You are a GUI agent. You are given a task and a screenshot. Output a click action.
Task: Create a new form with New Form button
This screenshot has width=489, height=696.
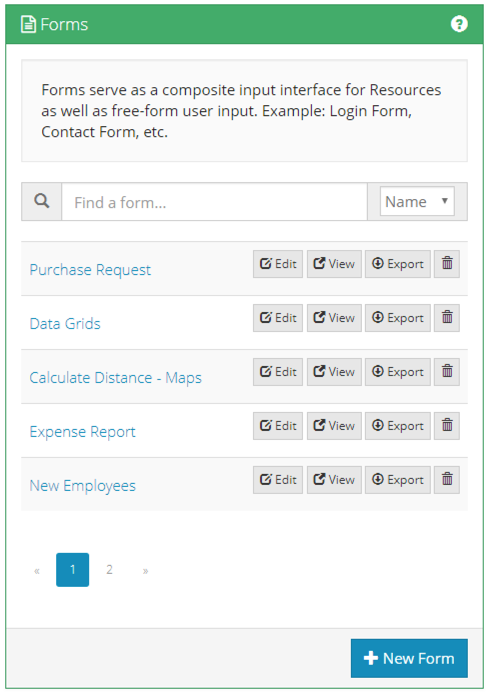coord(409,658)
